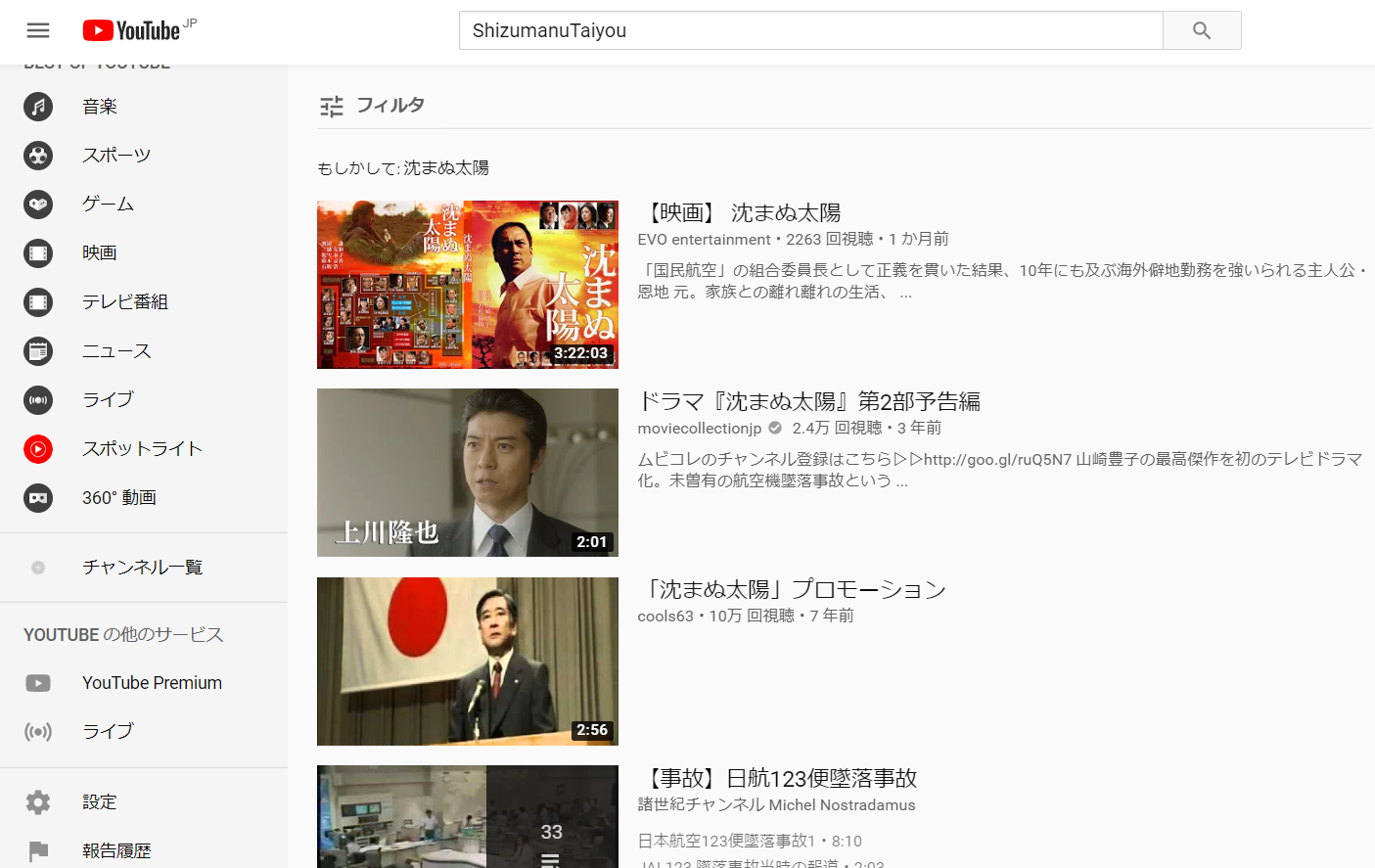The width and height of the screenshot is (1375, 868).
Task: Select テレビ番組 in the sidebar
Action: click(x=125, y=302)
